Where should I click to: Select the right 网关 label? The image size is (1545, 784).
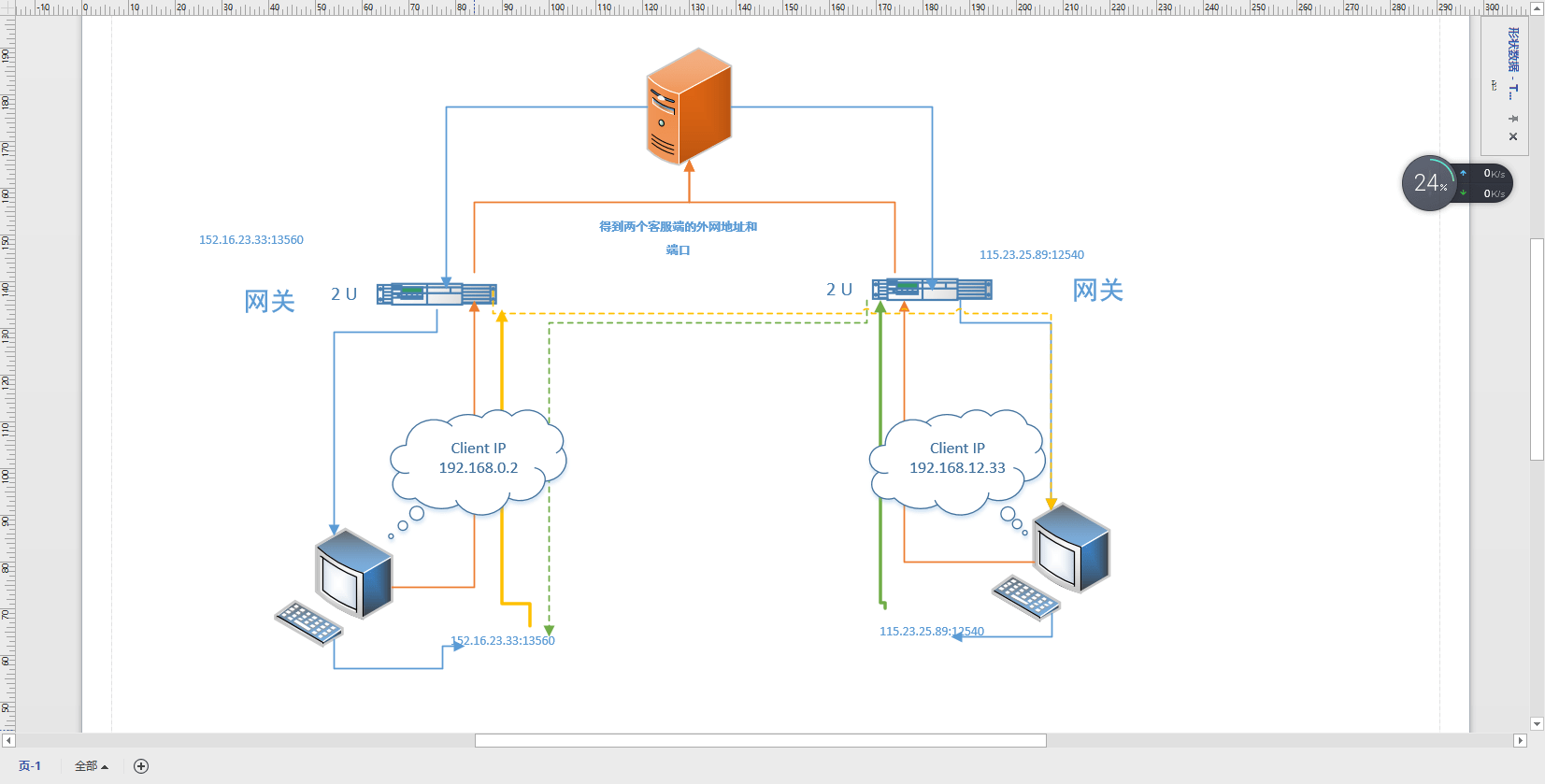(x=1097, y=290)
